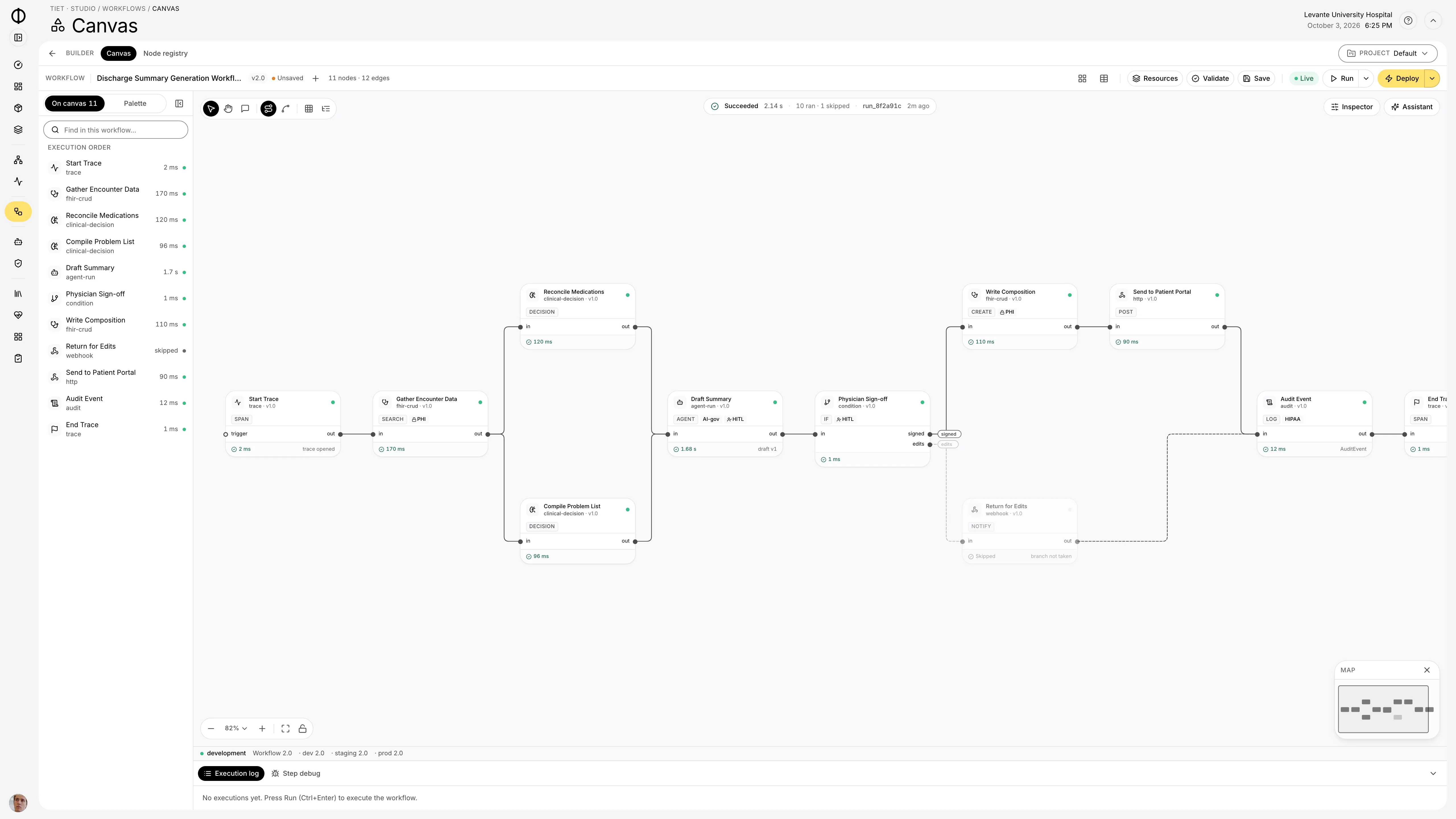Fit workflow to screen
This screenshot has height=819, width=1456.
(x=286, y=729)
